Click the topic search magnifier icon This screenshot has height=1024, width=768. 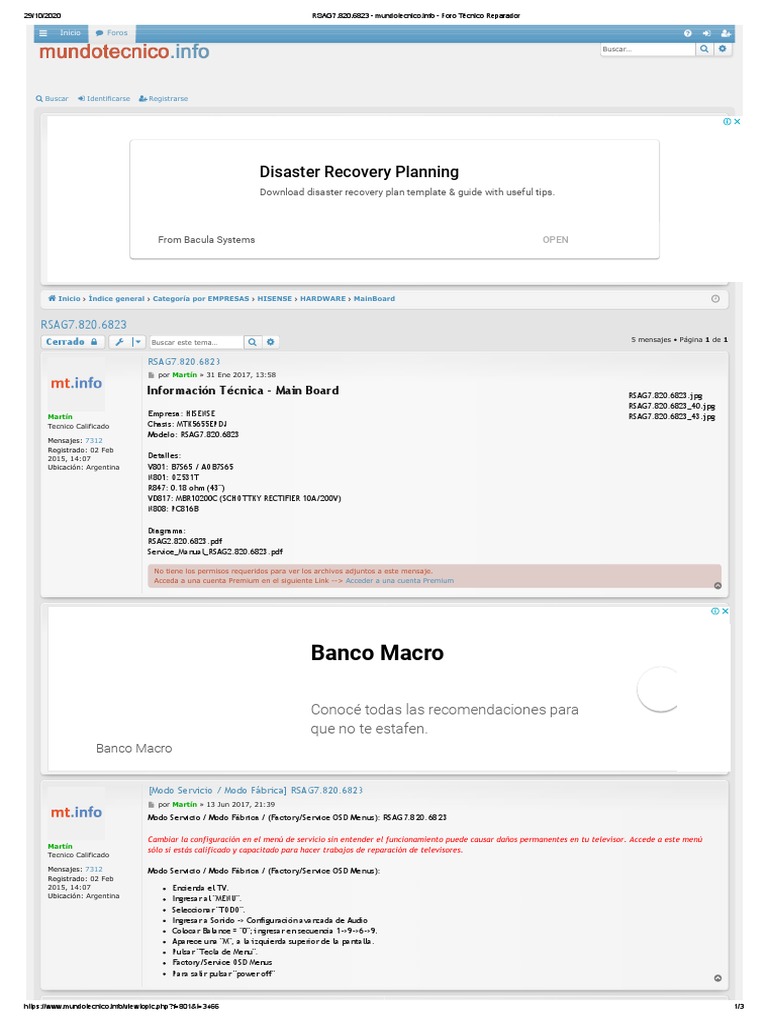click(252, 342)
